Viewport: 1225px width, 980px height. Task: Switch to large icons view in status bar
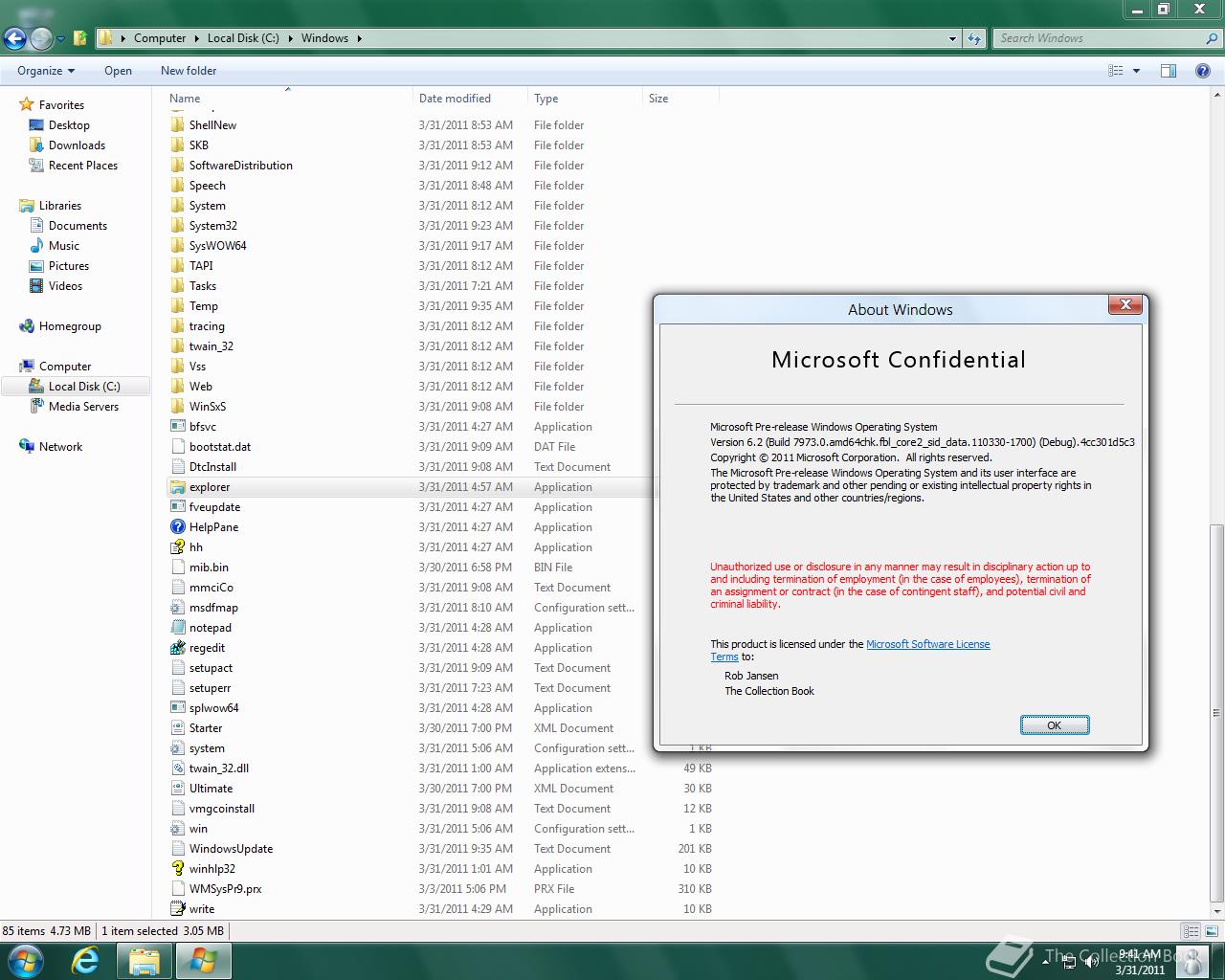click(x=1212, y=930)
